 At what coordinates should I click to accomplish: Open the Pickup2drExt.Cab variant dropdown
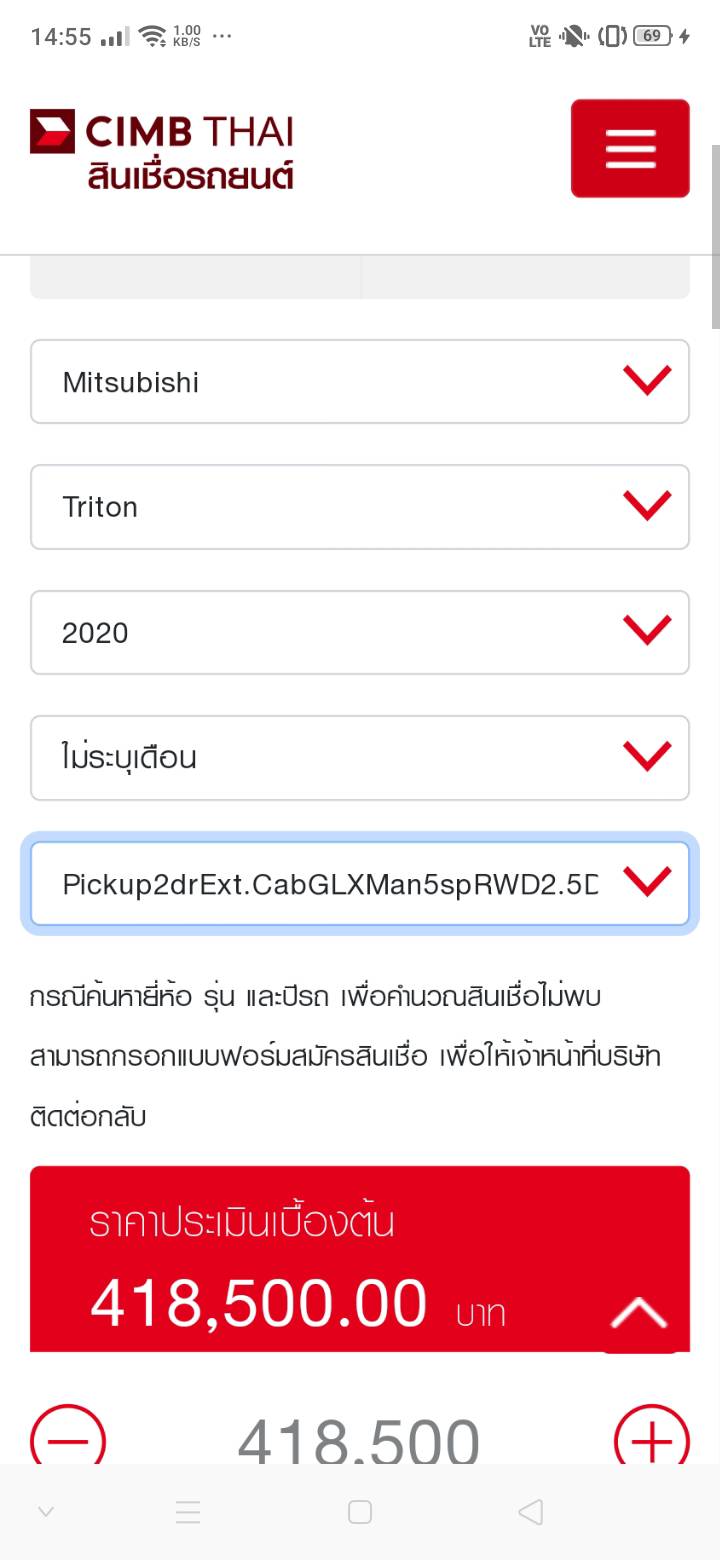360,884
